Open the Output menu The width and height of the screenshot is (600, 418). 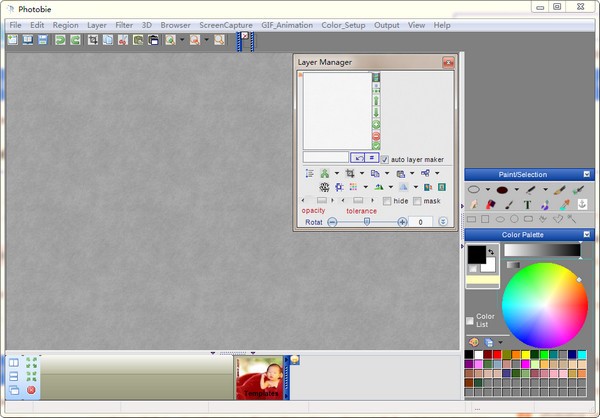[386, 25]
